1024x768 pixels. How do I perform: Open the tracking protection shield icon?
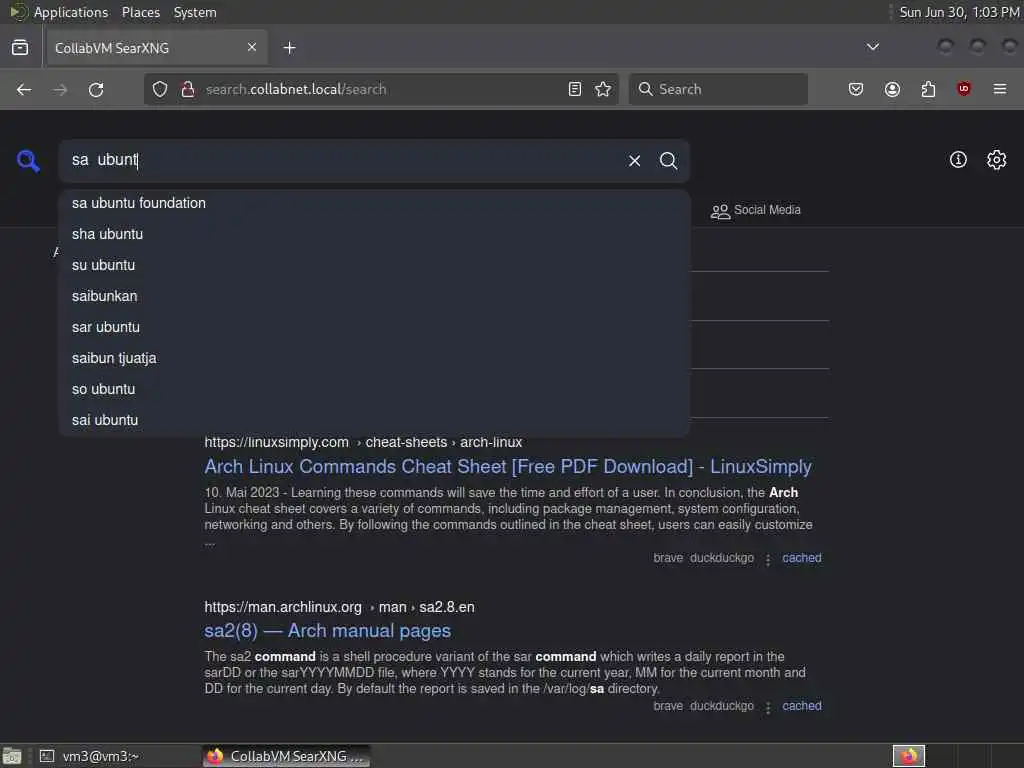click(x=160, y=89)
